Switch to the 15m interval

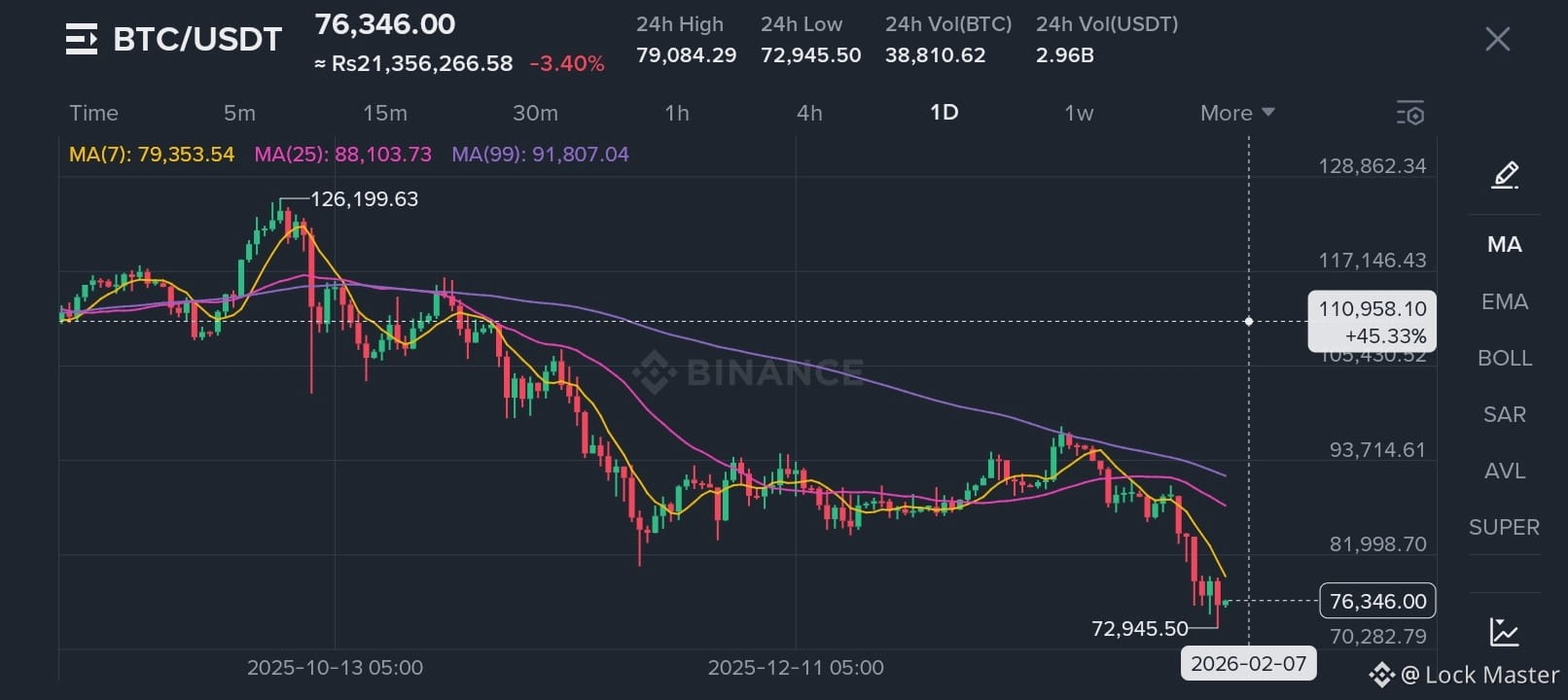point(385,113)
